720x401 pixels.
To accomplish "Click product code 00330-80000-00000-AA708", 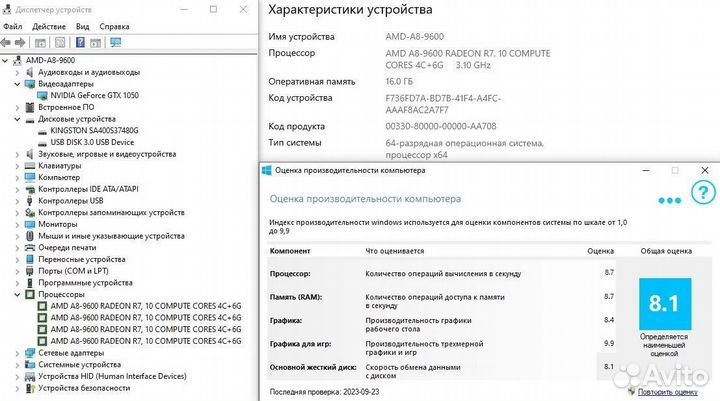I will click(x=441, y=126).
